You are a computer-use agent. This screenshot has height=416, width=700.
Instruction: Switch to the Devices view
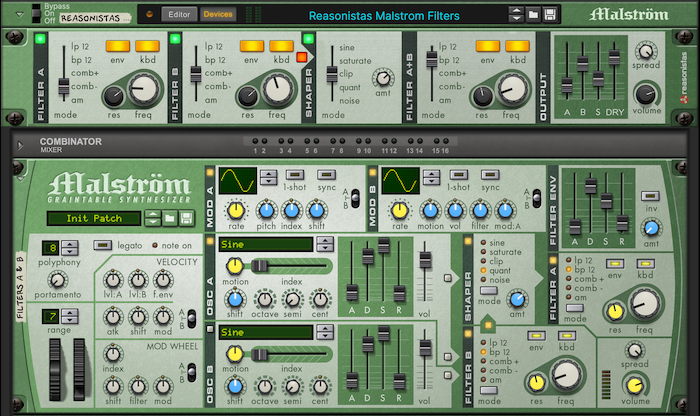218,14
